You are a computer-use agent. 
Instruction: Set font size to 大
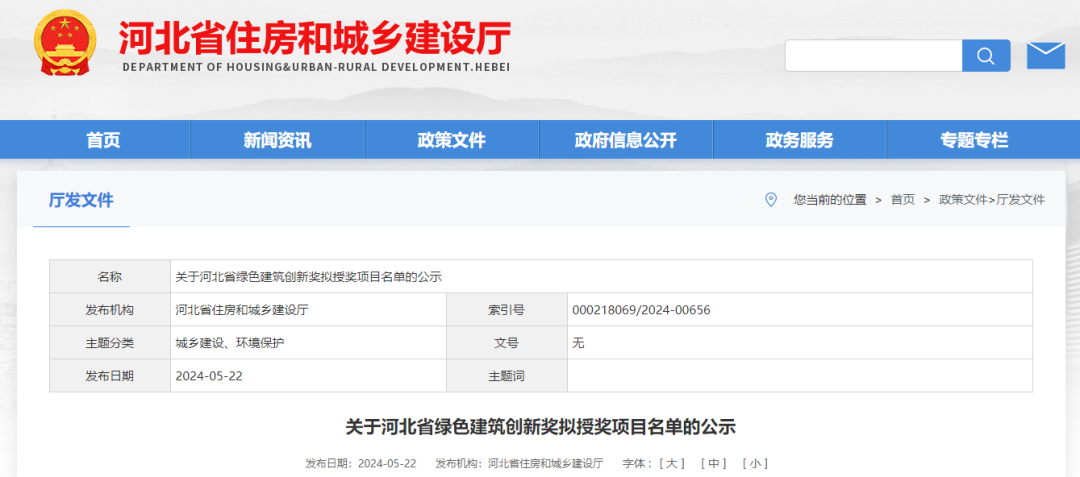pos(672,463)
